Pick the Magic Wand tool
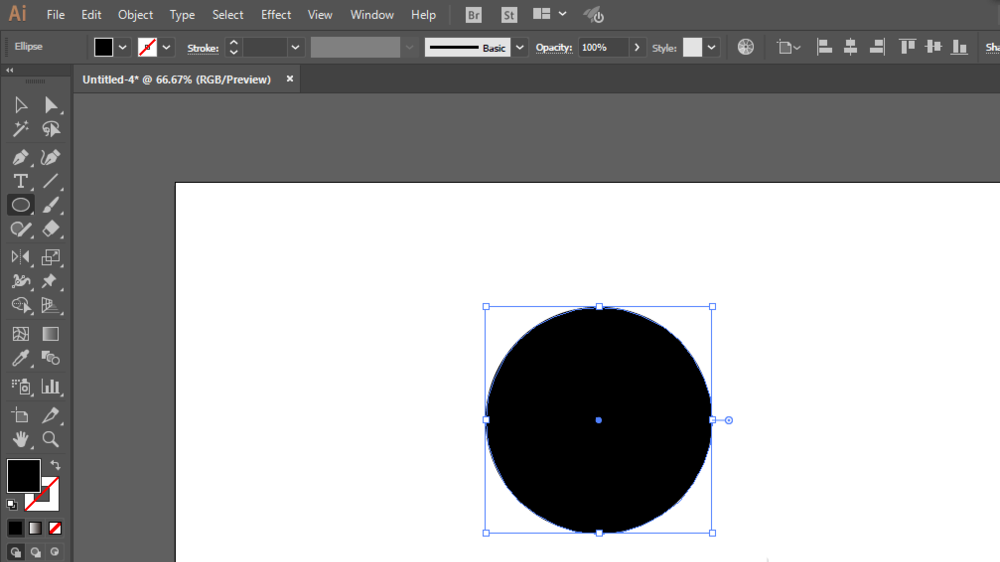The width and height of the screenshot is (1000, 562). pyautogui.click(x=20, y=129)
